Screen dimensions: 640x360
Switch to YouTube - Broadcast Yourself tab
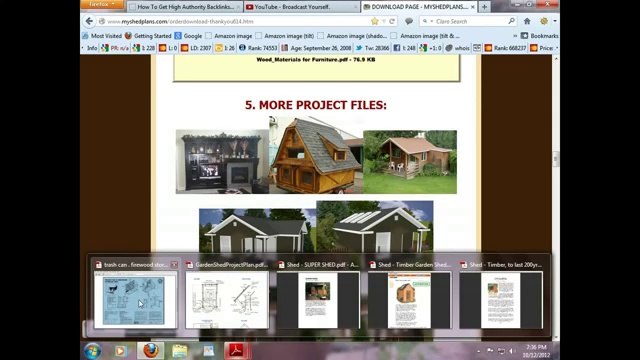coord(302,7)
